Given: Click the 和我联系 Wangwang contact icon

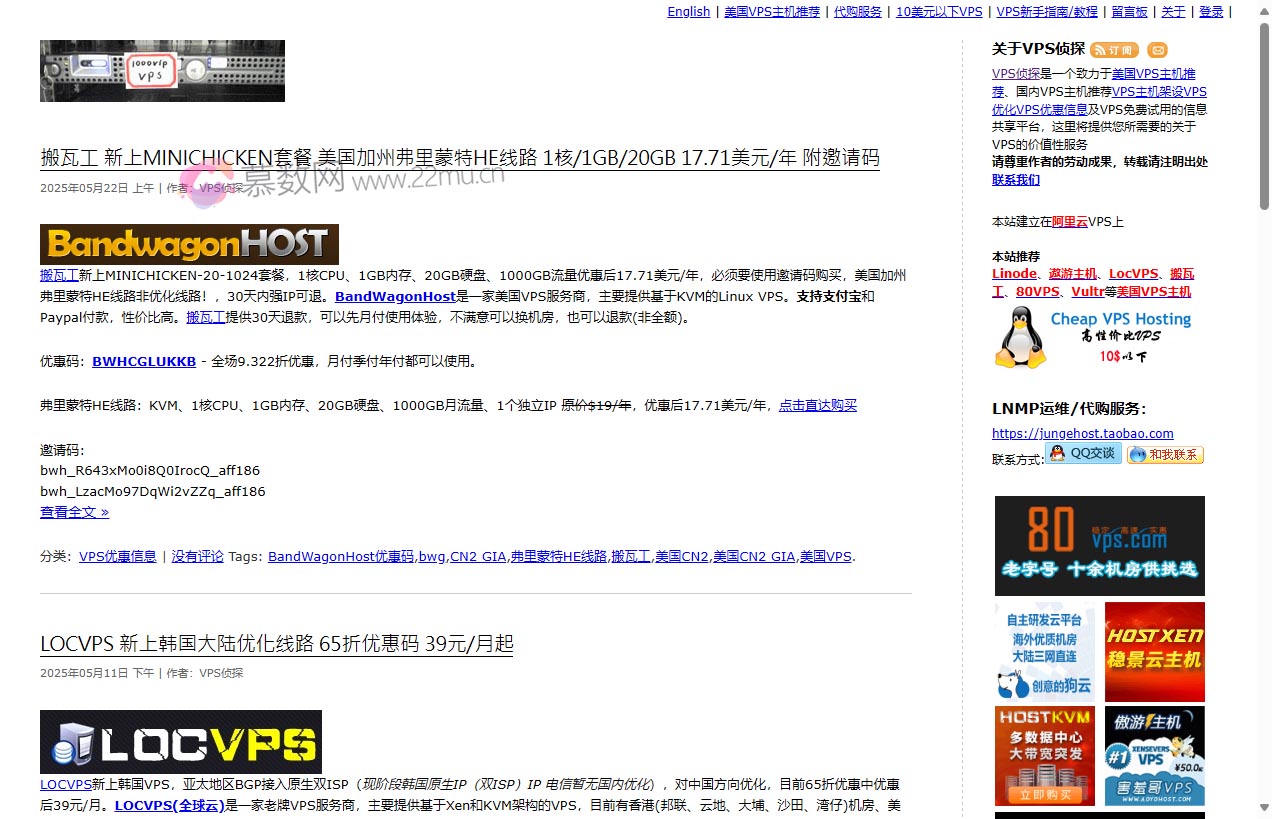Looking at the screenshot, I should (x=1165, y=454).
